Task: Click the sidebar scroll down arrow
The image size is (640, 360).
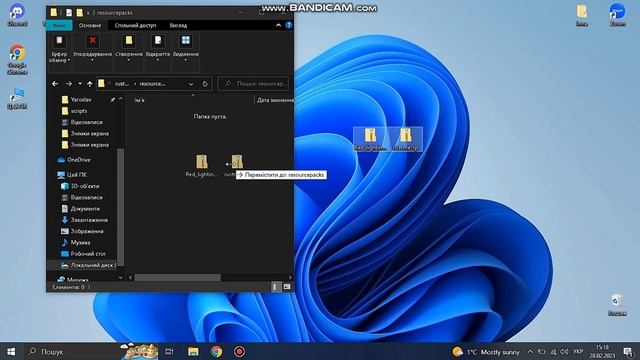Action: point(120,278)
